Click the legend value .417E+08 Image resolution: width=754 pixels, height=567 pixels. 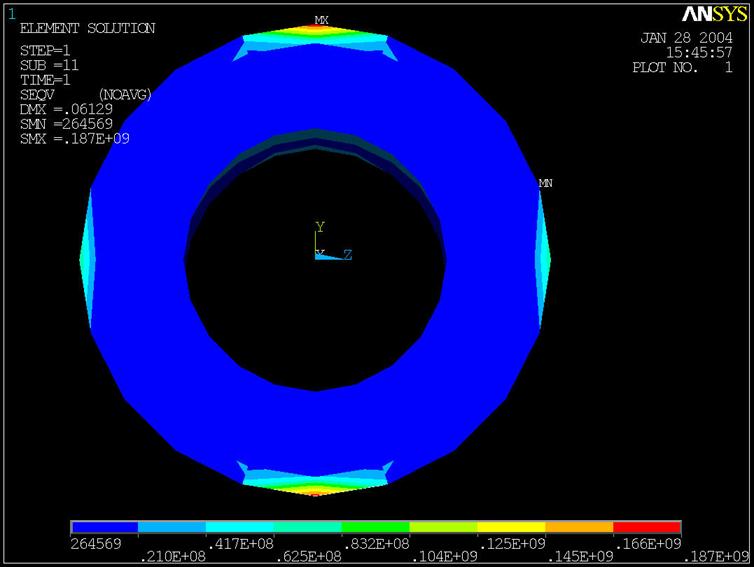point(240,544)
